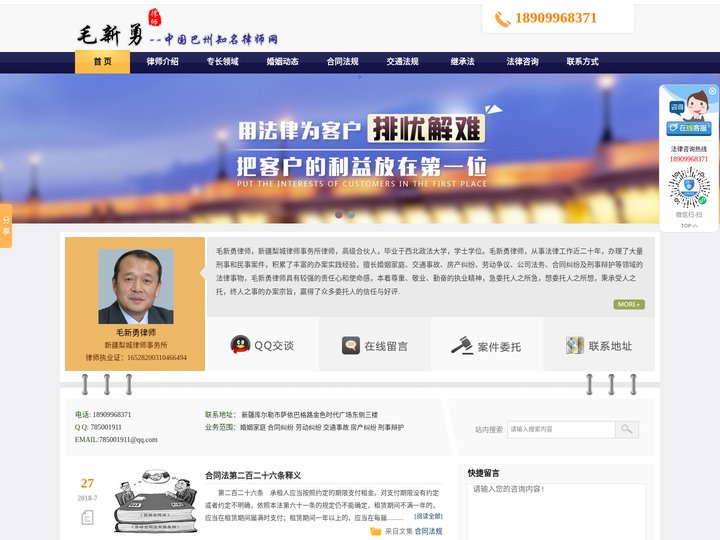This screenshot has width=720, height=540.
Task: Click the orange phone icon in header
Action: [x=502, y=19]
